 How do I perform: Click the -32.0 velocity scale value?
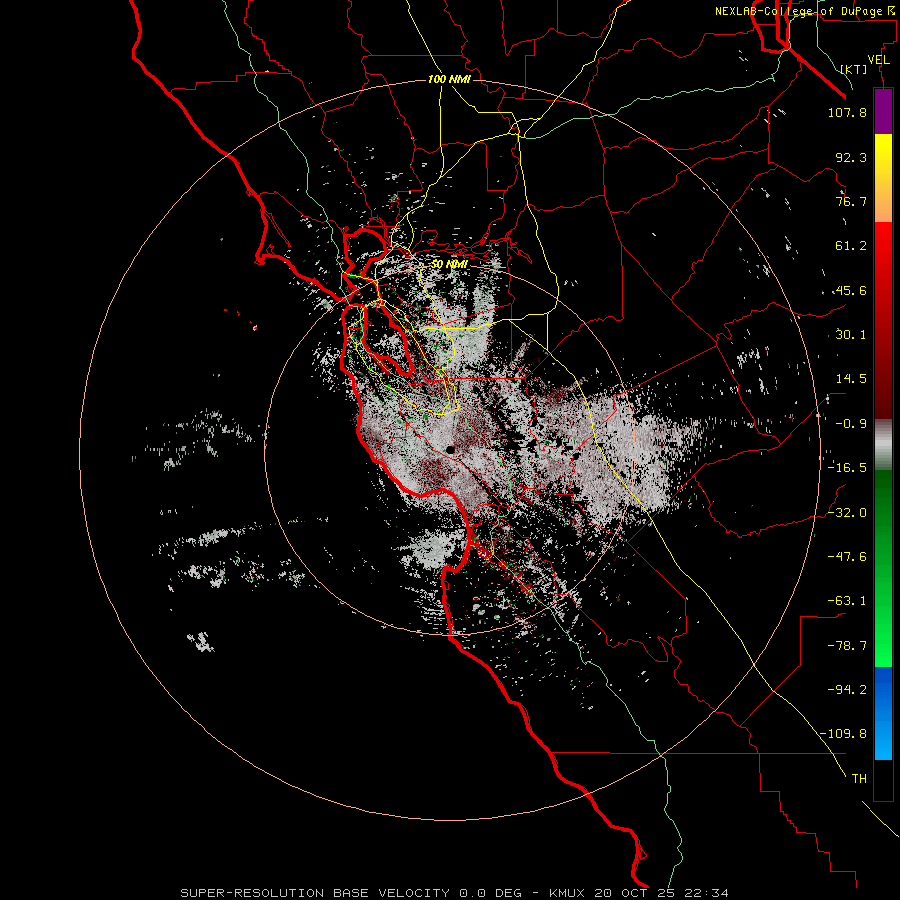coord(847,513)
